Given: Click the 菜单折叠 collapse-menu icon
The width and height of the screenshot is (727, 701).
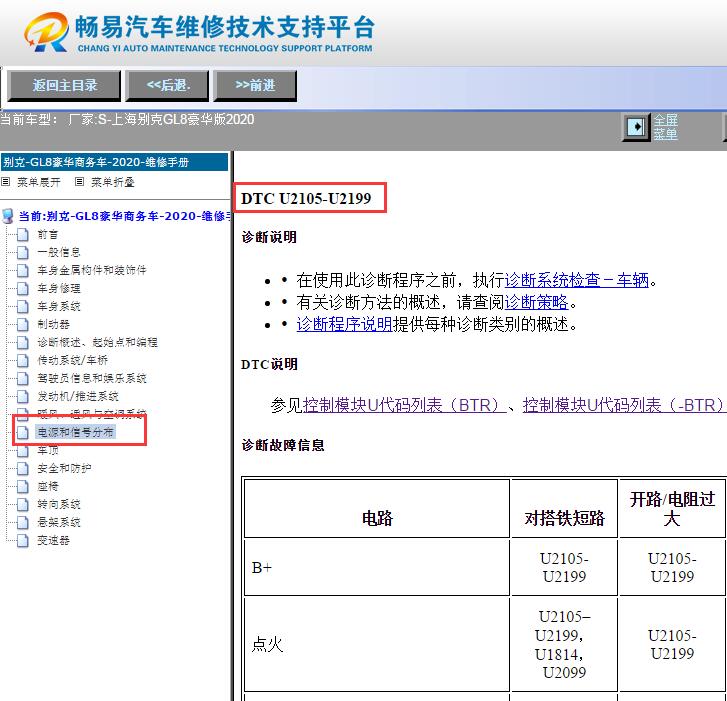Looking at the screenshot, I should coord(79,182).
